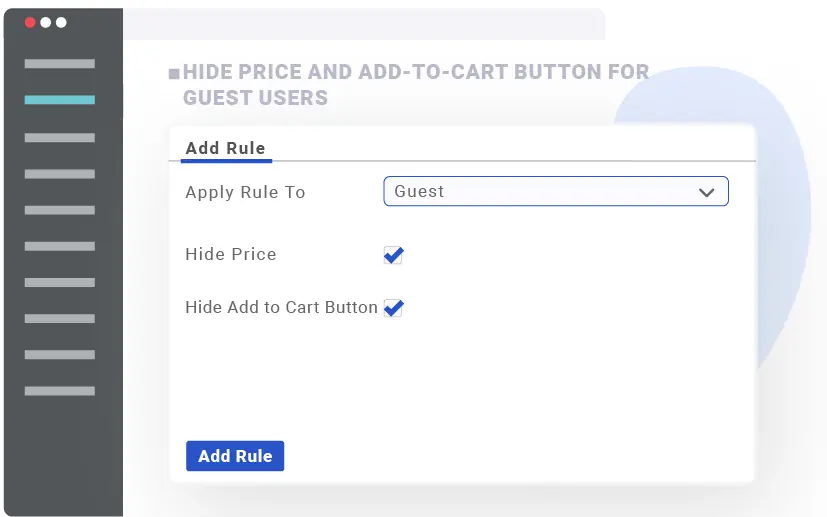Open the fourth sidebar menu item
827x517 pixels.
(60, 173)
